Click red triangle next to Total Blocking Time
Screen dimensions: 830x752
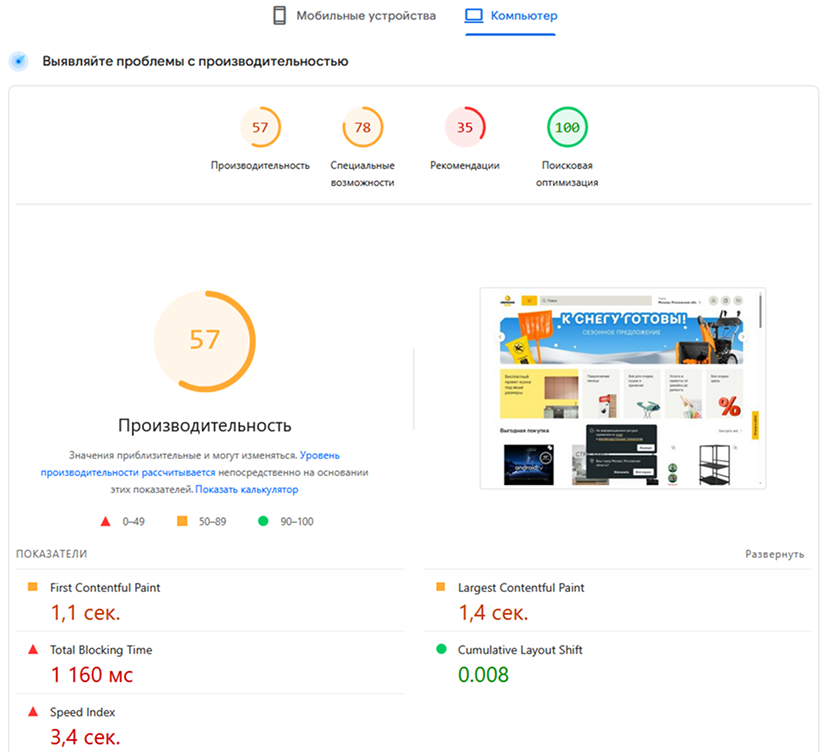click(33, 649)
